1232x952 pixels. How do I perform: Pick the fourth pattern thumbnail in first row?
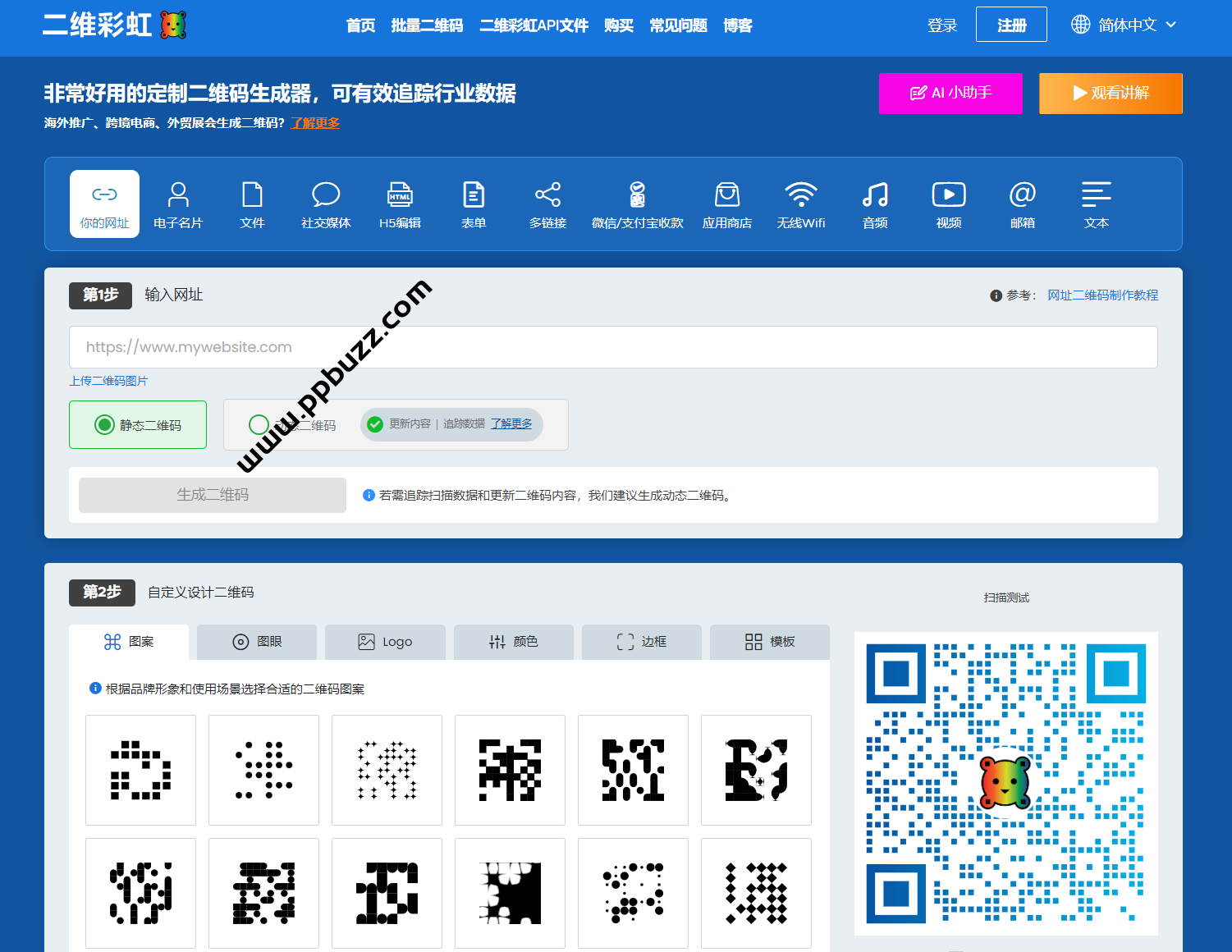tap(510, 770)
